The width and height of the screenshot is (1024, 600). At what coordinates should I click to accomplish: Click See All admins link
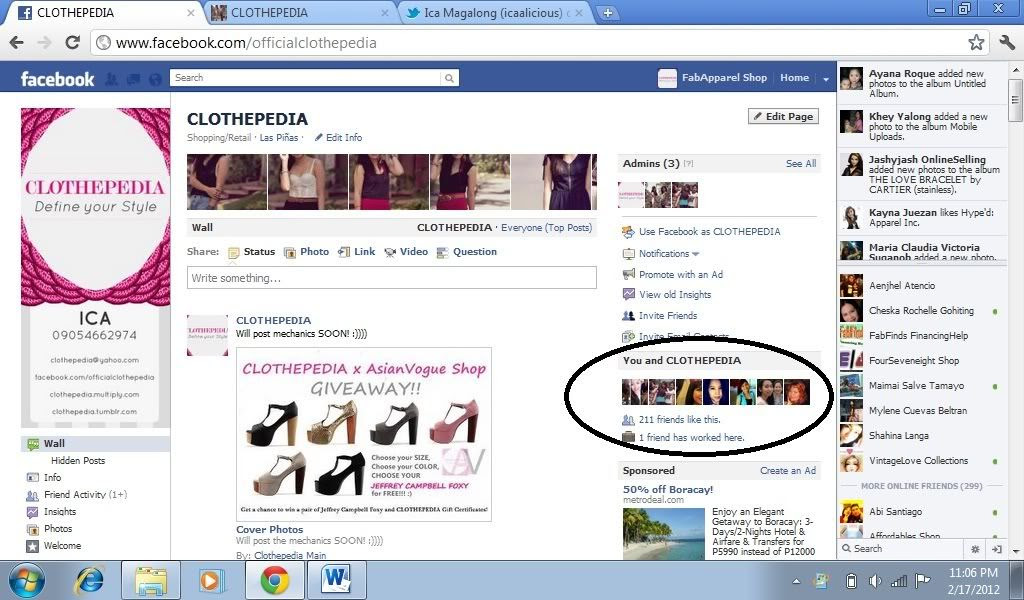click(x=801, y=164)
